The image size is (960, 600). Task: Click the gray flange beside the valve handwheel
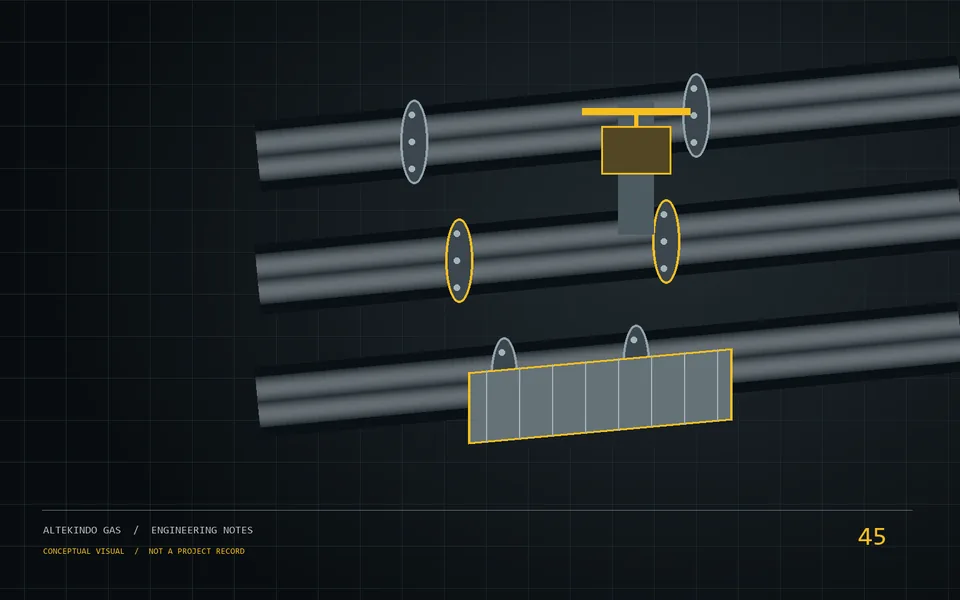point(696,116)
